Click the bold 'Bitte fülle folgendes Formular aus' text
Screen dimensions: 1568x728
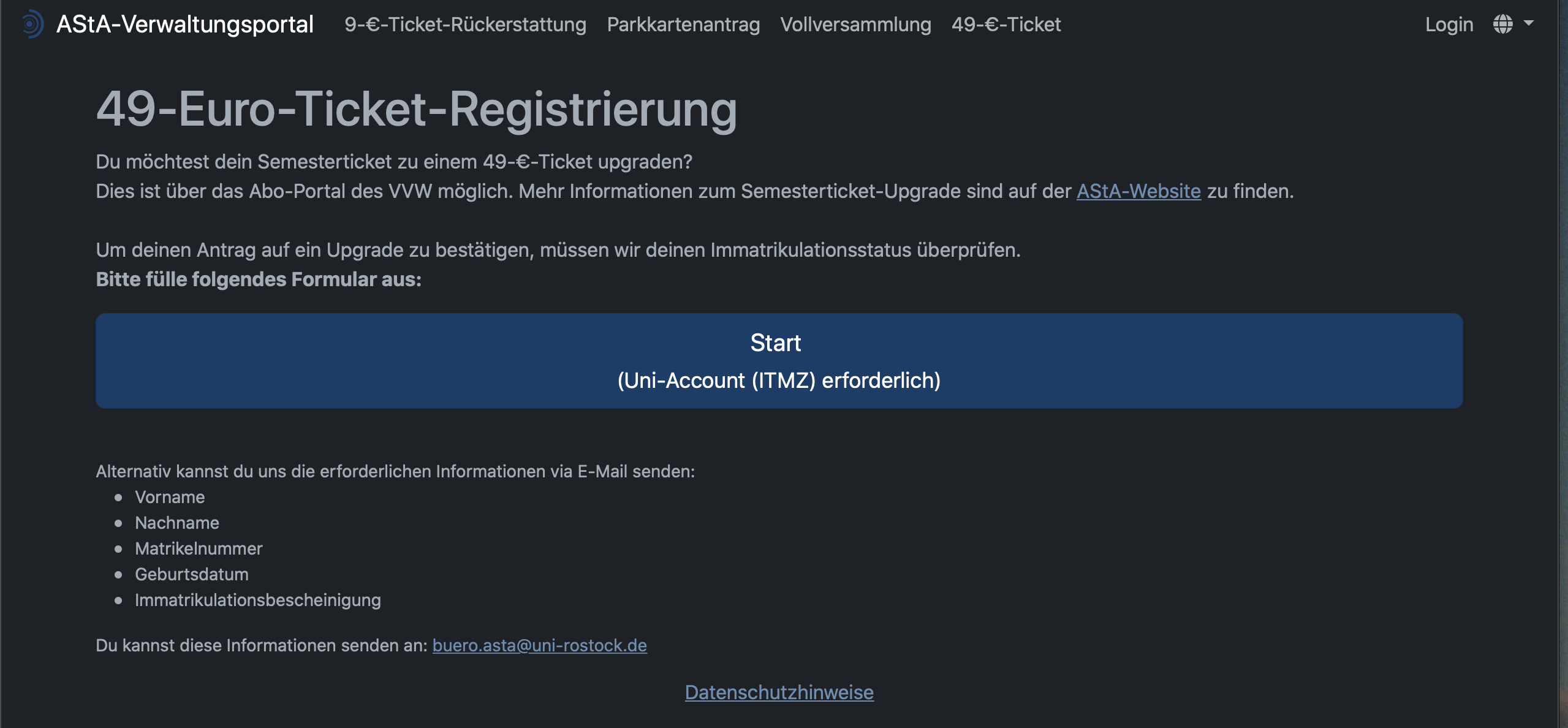(259, 279)
